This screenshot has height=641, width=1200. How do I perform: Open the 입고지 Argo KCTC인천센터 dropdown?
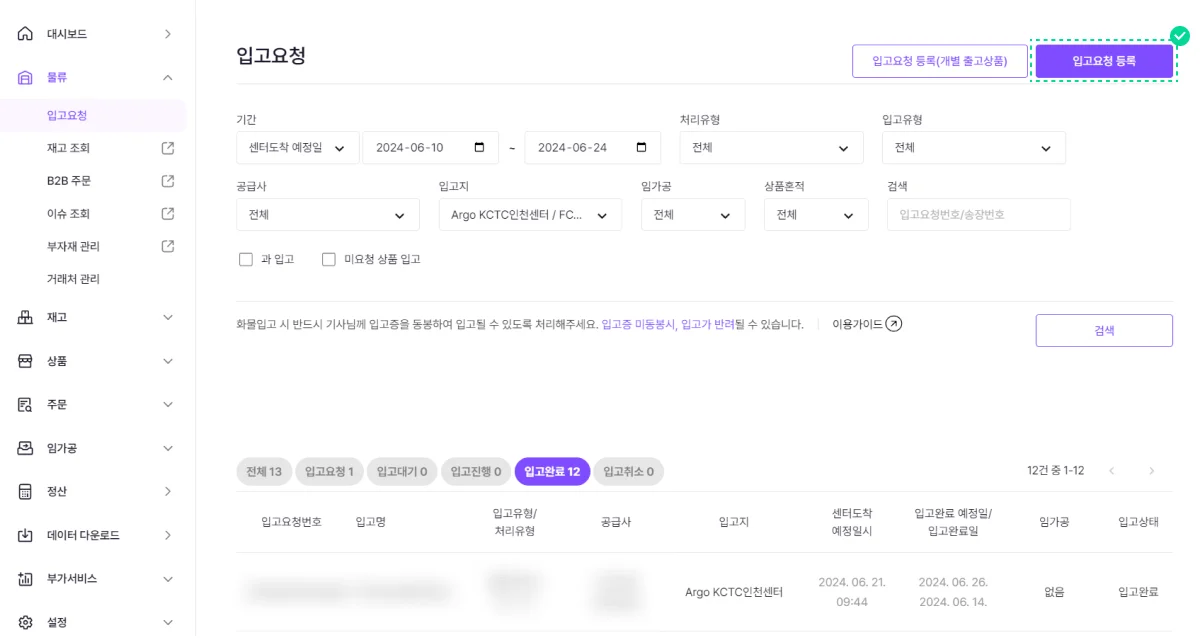[x=529, y=215]
